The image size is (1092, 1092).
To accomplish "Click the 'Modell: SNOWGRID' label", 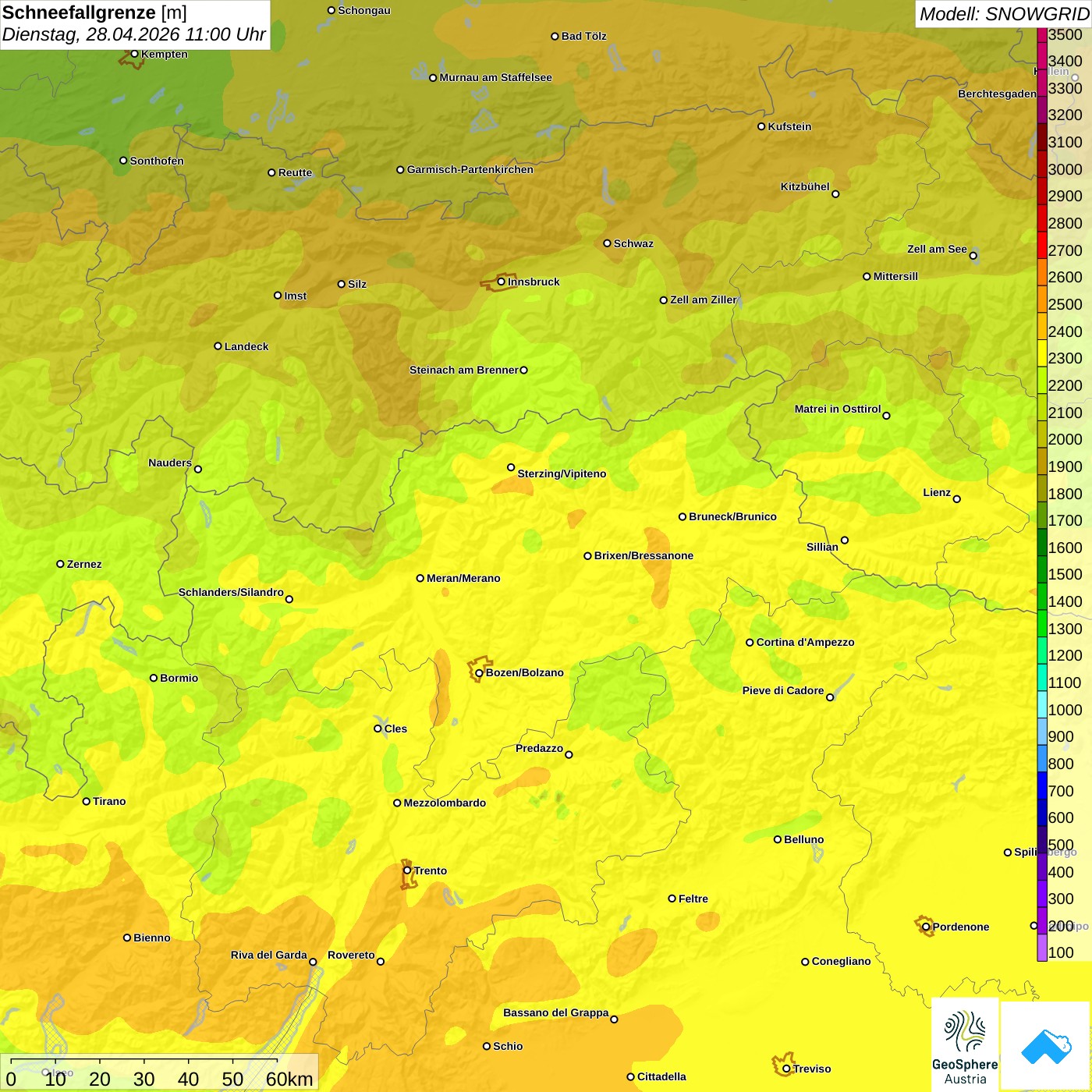I will click(x=1004, y=14).
